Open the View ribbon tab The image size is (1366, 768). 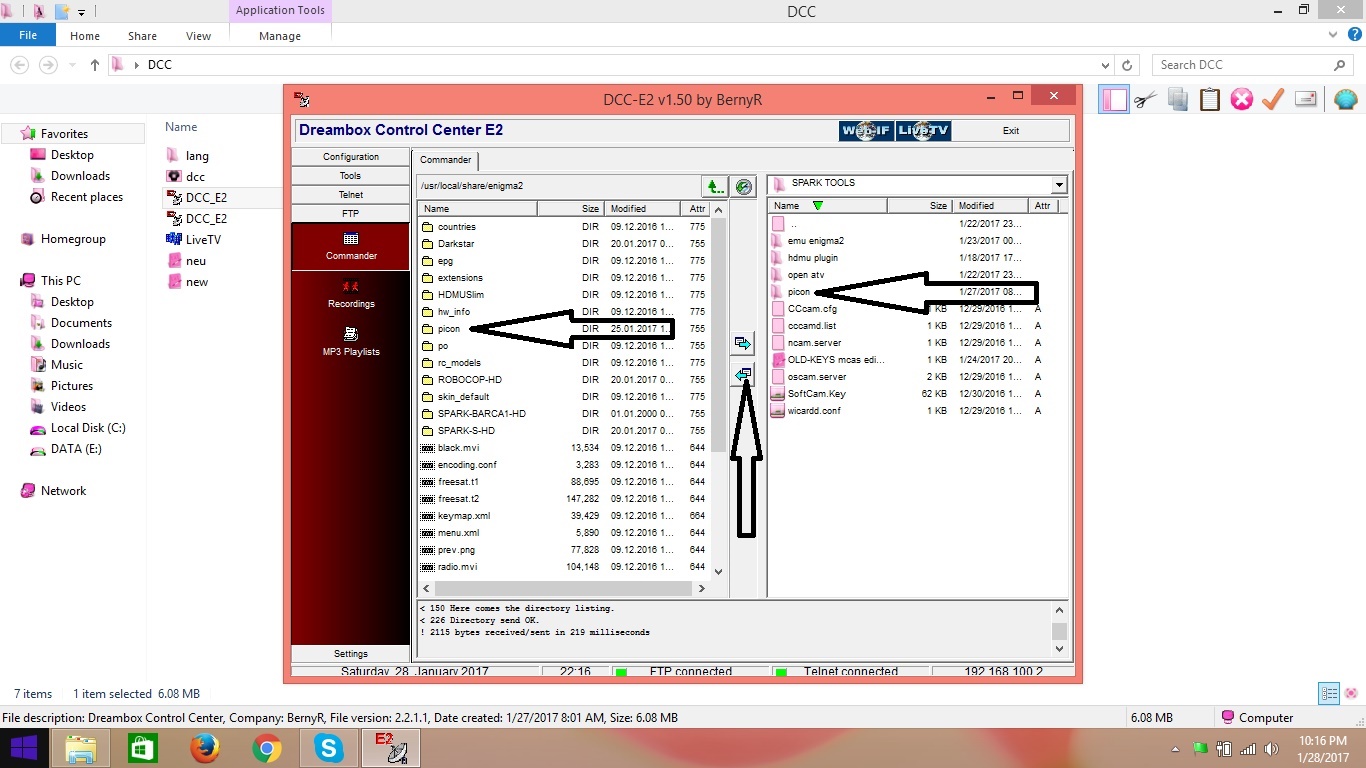click(198, 36)
